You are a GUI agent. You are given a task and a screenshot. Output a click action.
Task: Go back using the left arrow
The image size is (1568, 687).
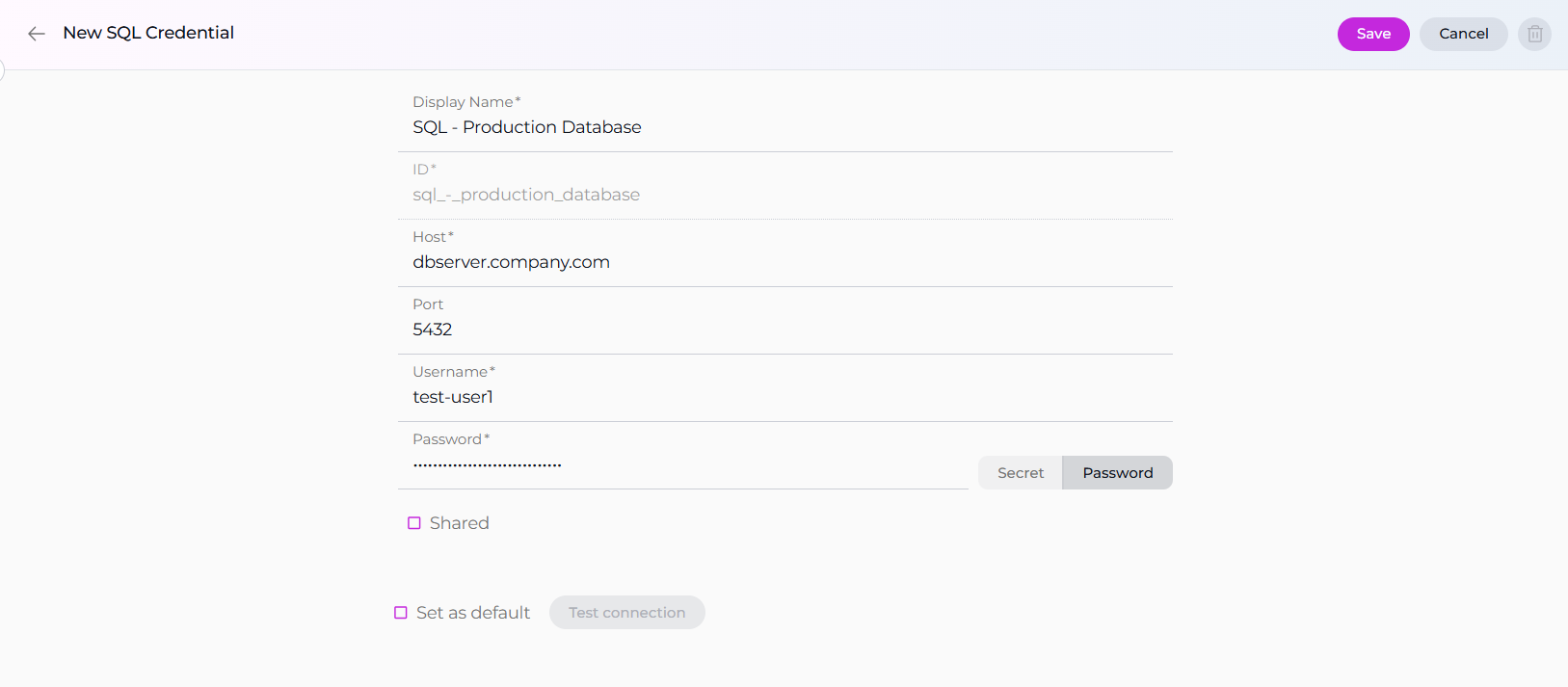point(37,34)
